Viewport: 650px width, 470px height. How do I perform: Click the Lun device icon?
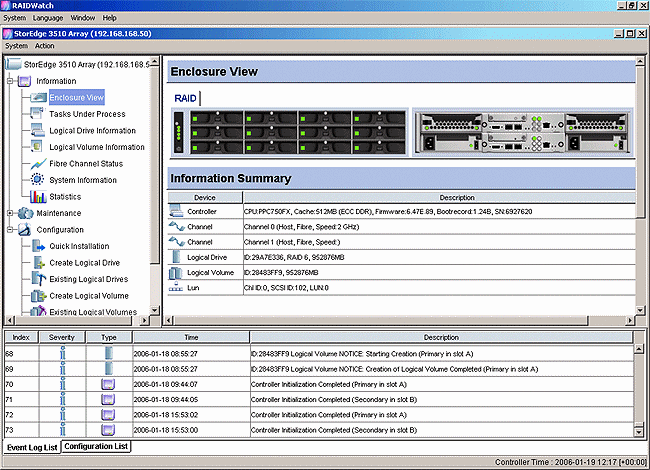point(176,287)
